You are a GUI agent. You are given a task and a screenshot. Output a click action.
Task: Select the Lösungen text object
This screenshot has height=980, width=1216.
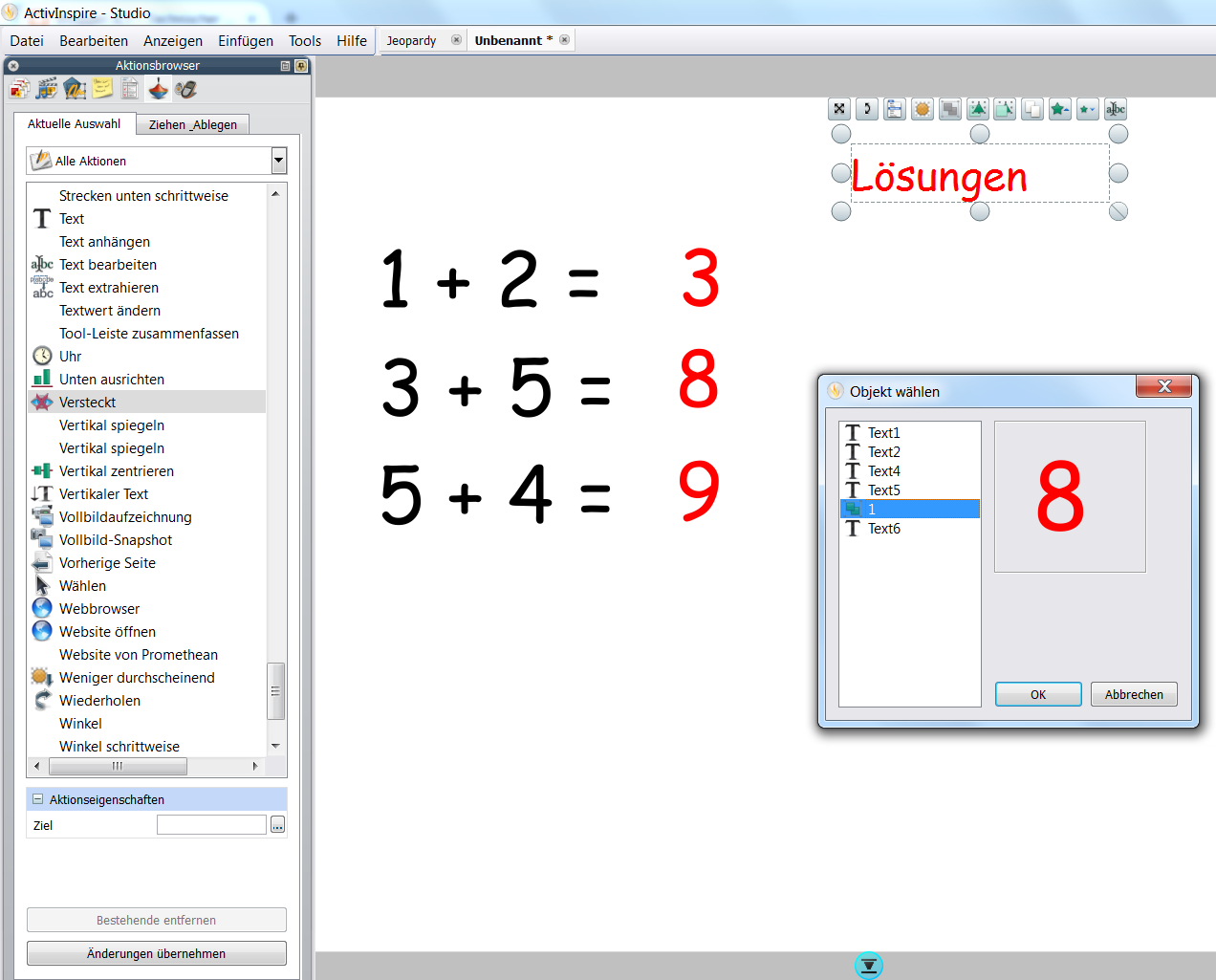click(x=939, y=176)
